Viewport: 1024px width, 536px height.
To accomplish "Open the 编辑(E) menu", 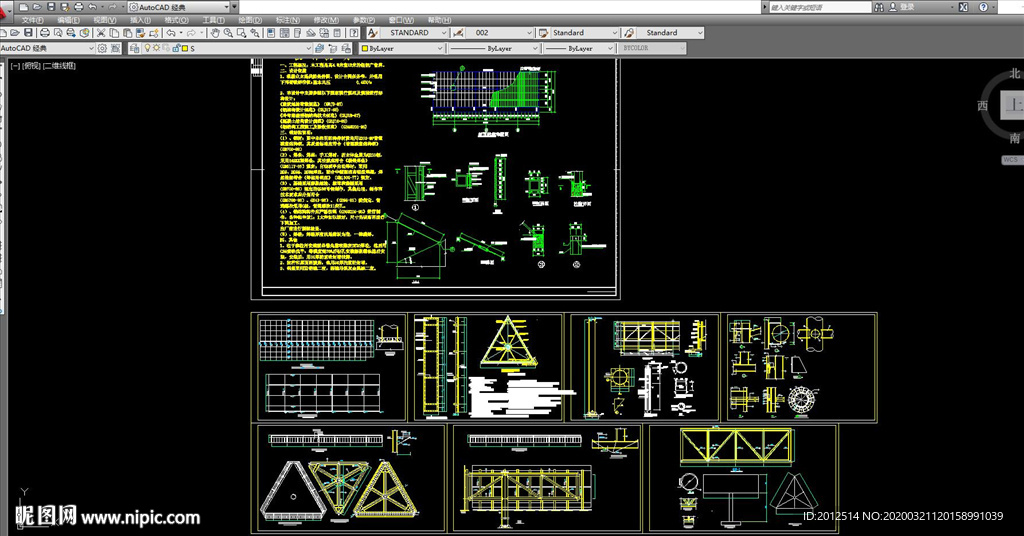I will (69, 20).
